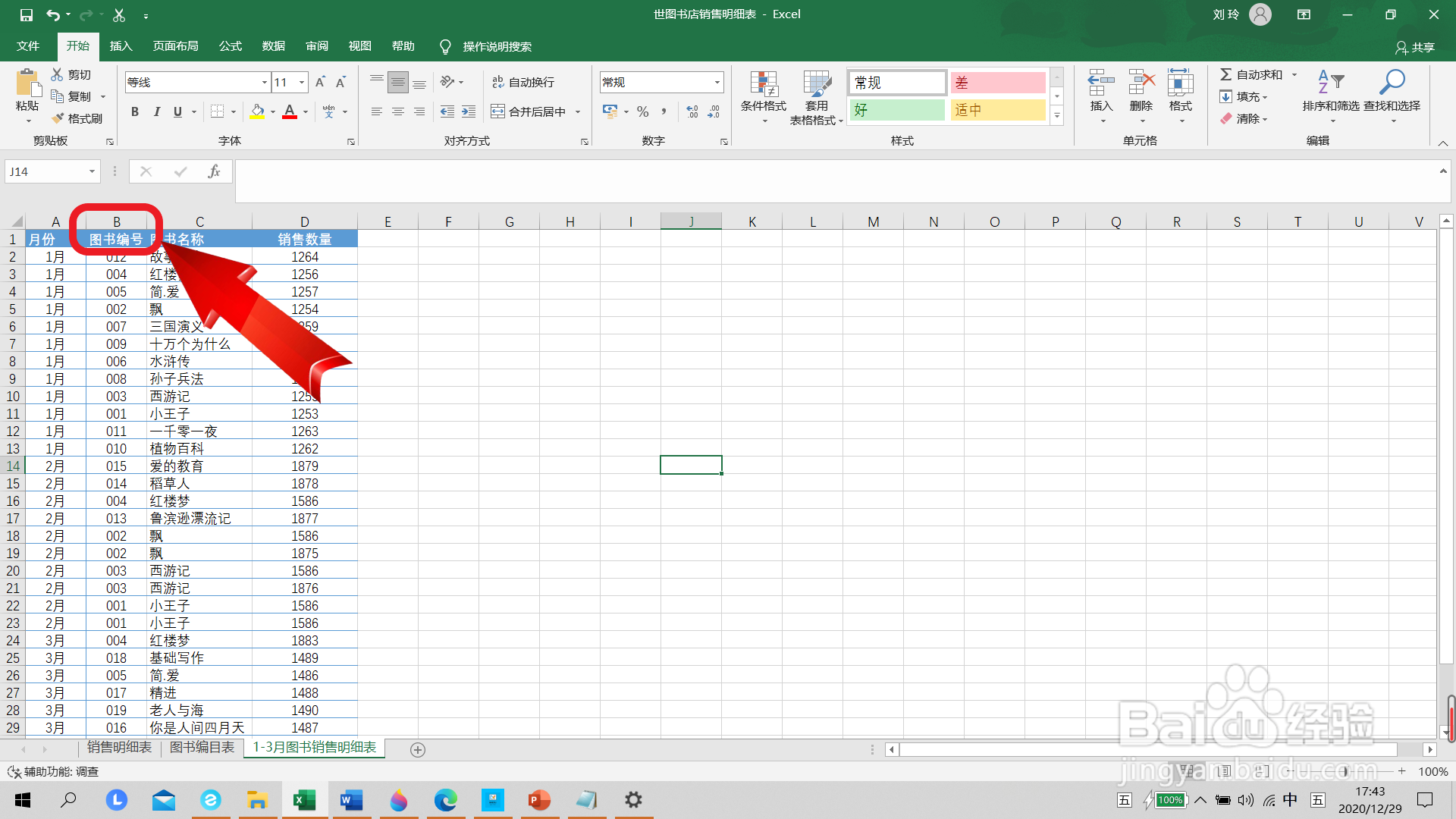This screenshot has height=819, width=1456.
Task: Expand the cell styles gallery
Action: tap(1057, 115)
